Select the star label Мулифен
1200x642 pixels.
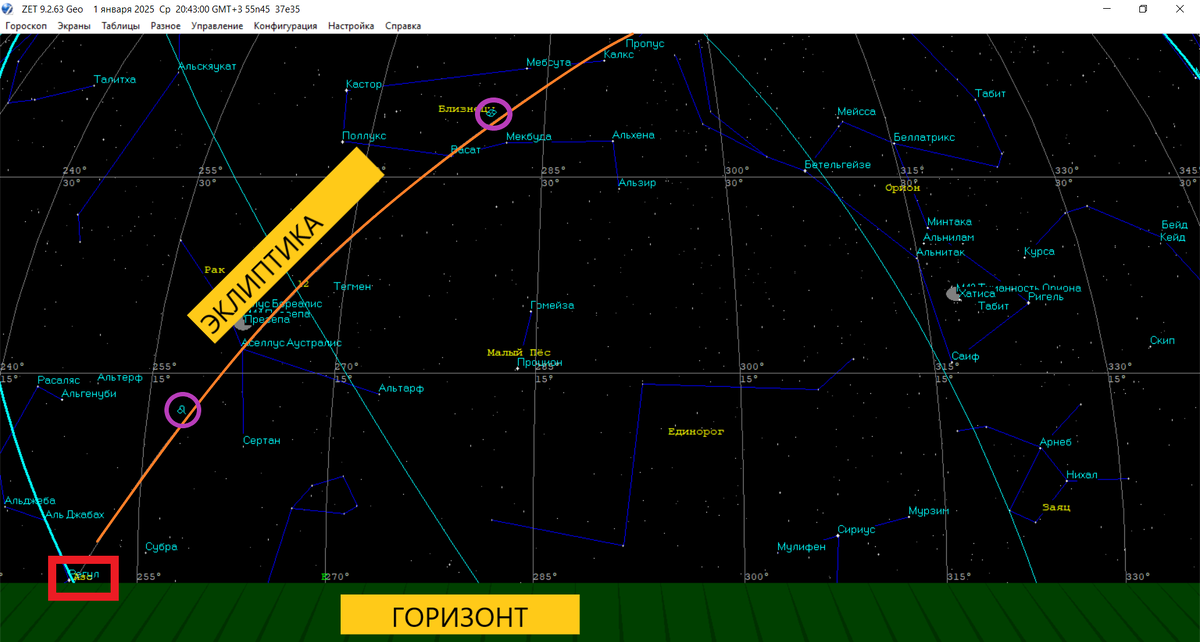click(x=802, y=547)
